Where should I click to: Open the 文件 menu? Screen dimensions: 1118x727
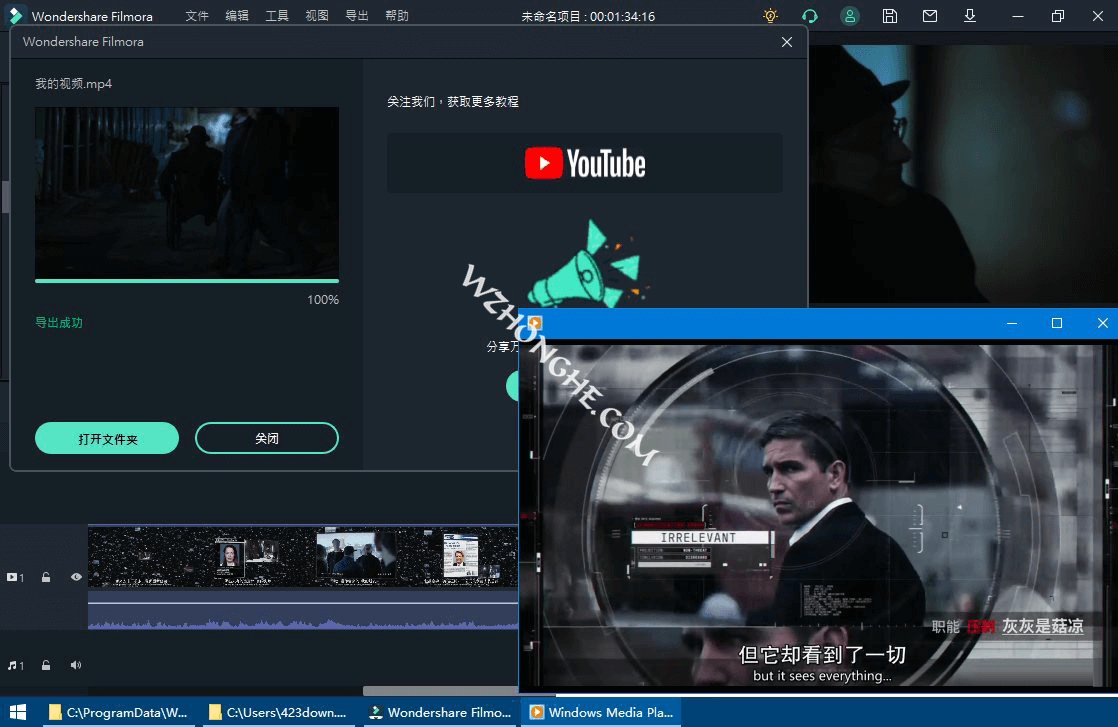[196, 16]
